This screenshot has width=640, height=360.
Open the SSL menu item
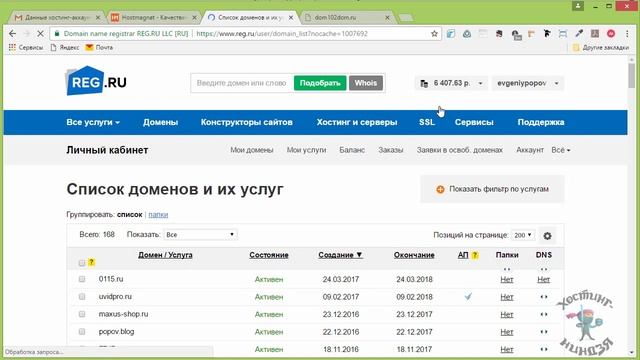point(427,122)
